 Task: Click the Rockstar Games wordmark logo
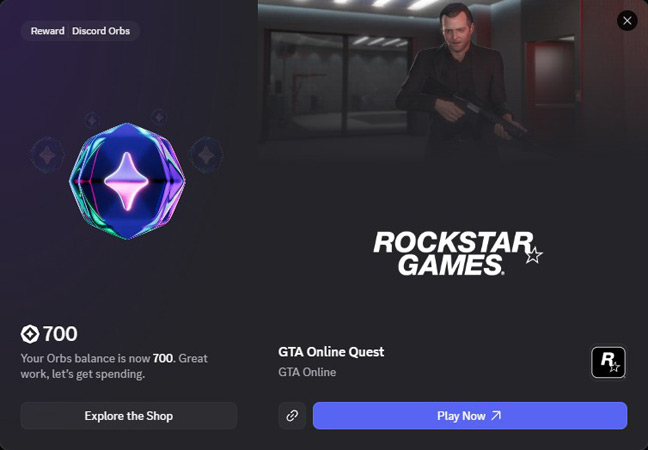point(458,253)
